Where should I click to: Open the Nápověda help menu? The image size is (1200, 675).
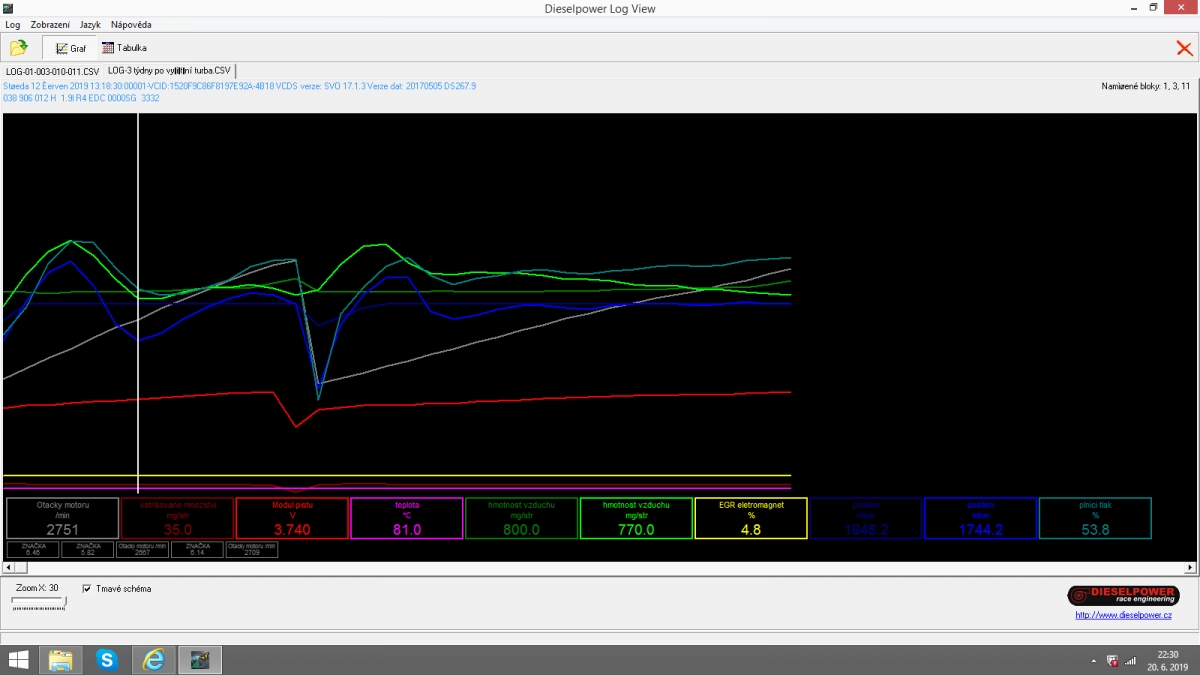(132, 24)
